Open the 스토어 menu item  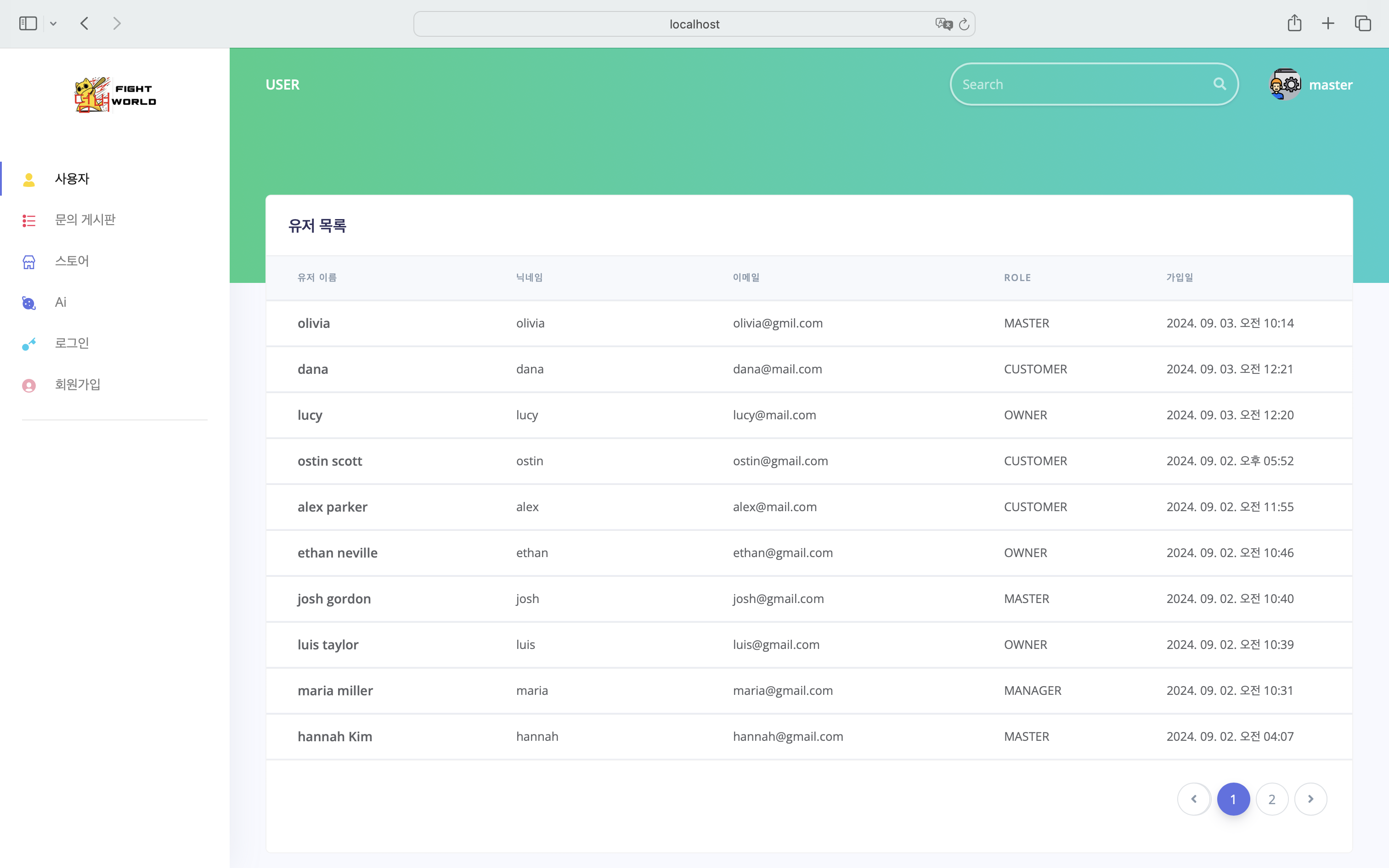pos(72,261)
